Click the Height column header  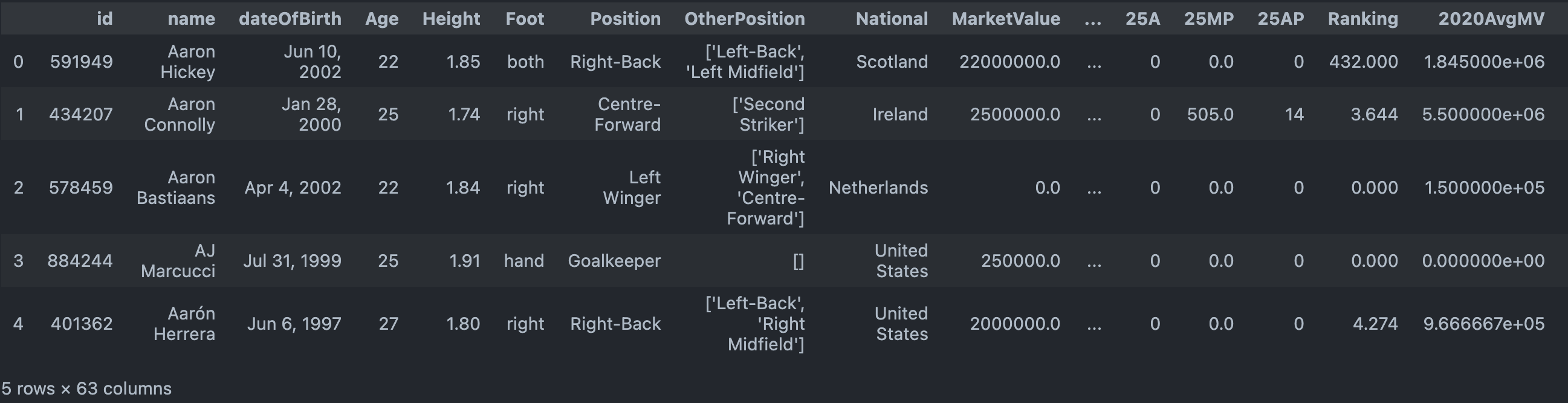click(451, 19)
